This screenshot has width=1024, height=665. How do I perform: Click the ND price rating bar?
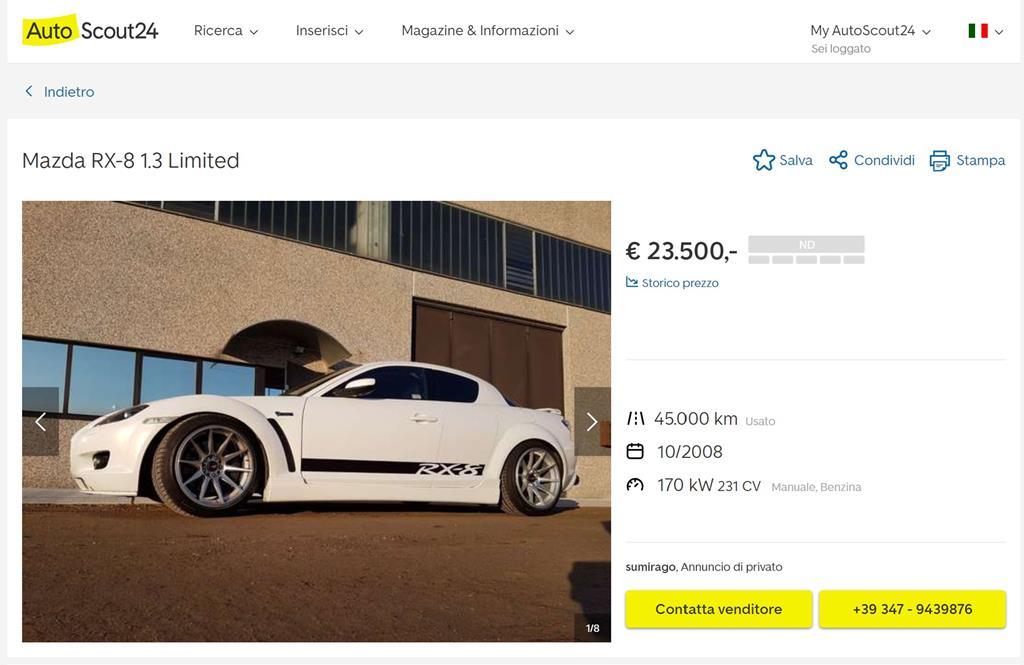[x=806, y=250]
